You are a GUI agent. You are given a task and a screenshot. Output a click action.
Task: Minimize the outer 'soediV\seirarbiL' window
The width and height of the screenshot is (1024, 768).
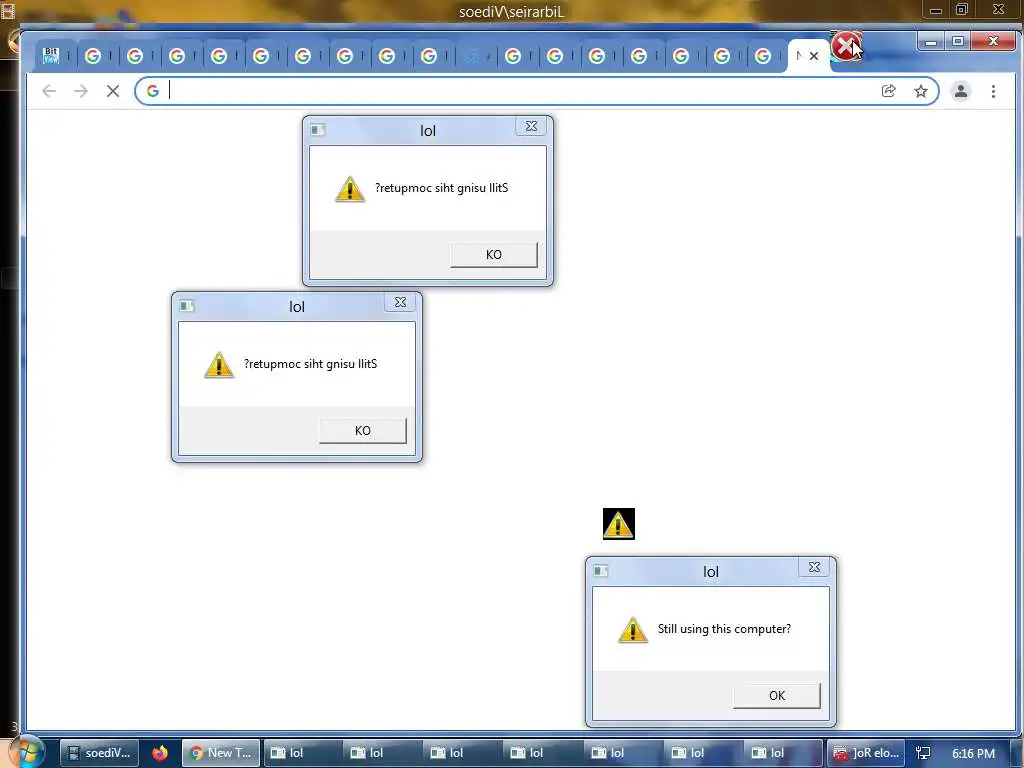pos(936,10)
